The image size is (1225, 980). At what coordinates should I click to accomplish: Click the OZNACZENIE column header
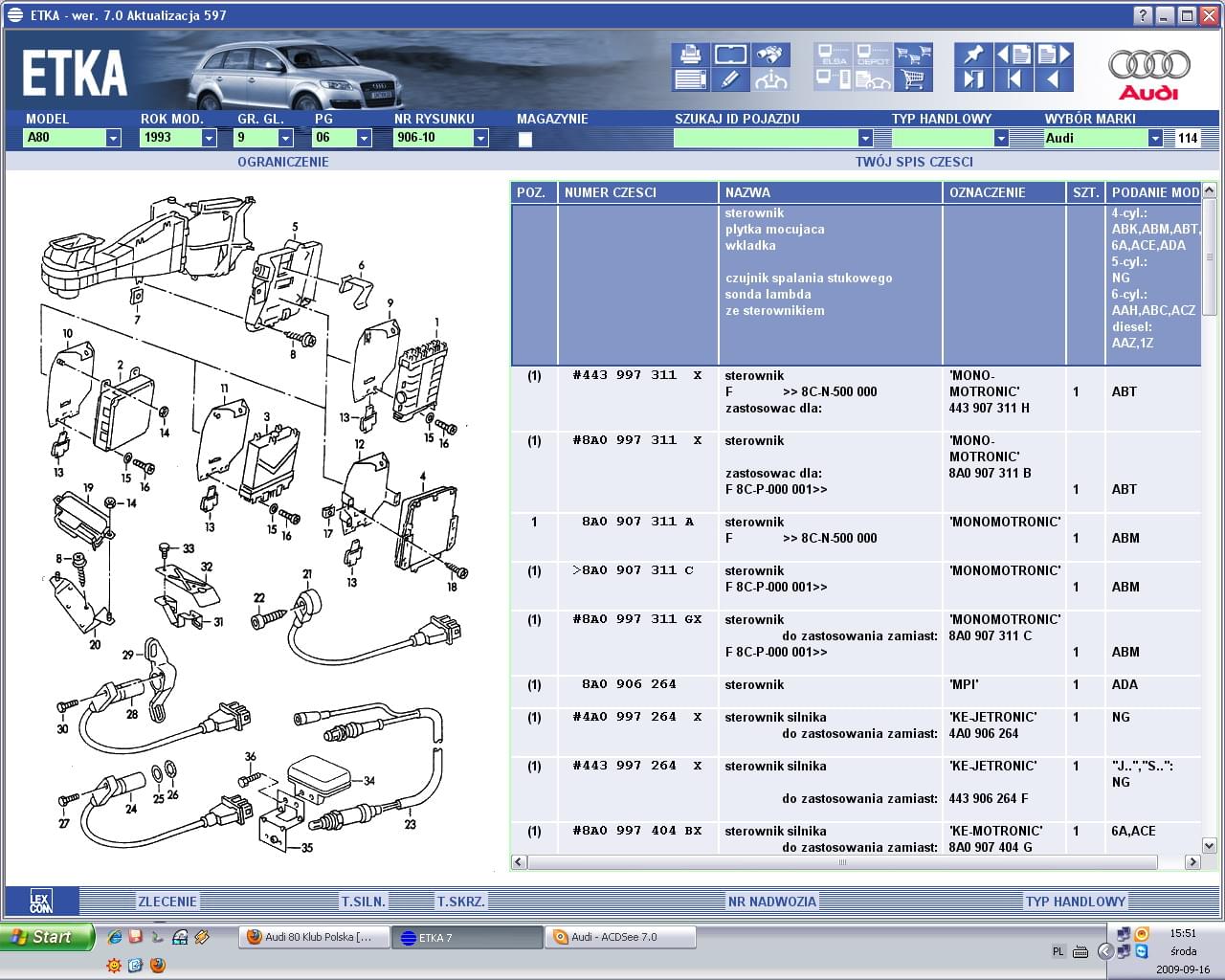tap(1004, 192)
